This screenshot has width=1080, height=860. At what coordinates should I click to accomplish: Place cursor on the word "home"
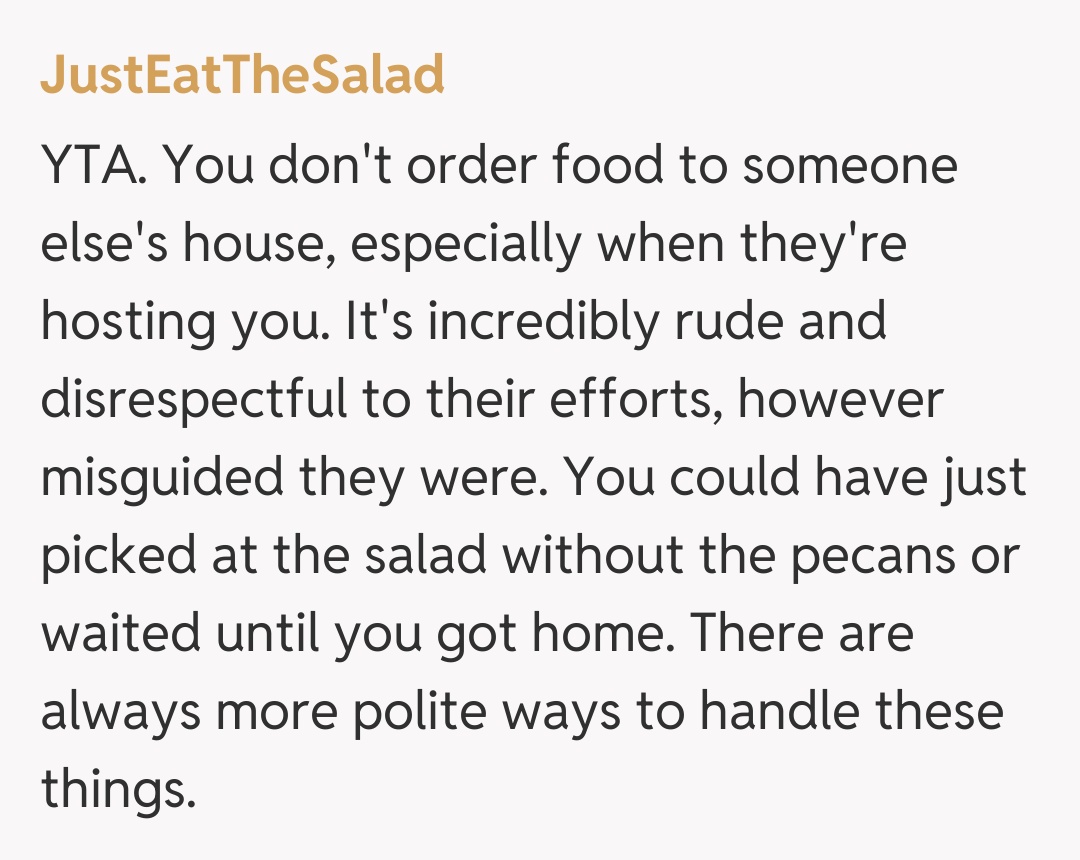pyautogui.click(x=608, y=635)
